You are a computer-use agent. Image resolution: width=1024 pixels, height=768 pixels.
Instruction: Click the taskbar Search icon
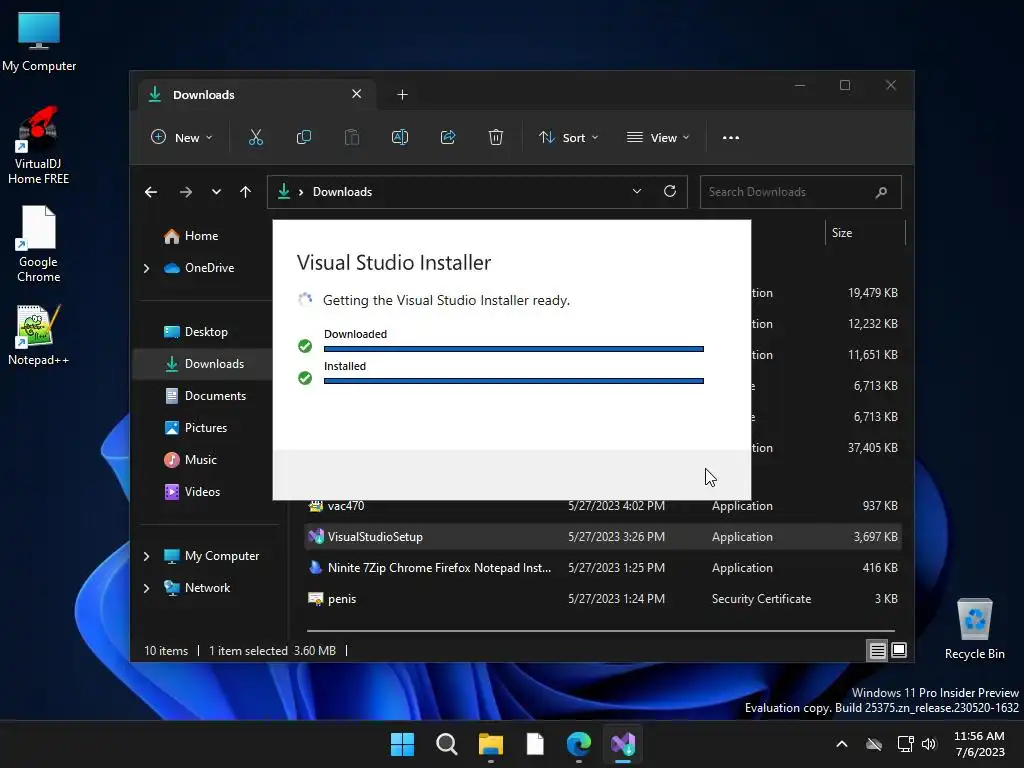(447, 744)
